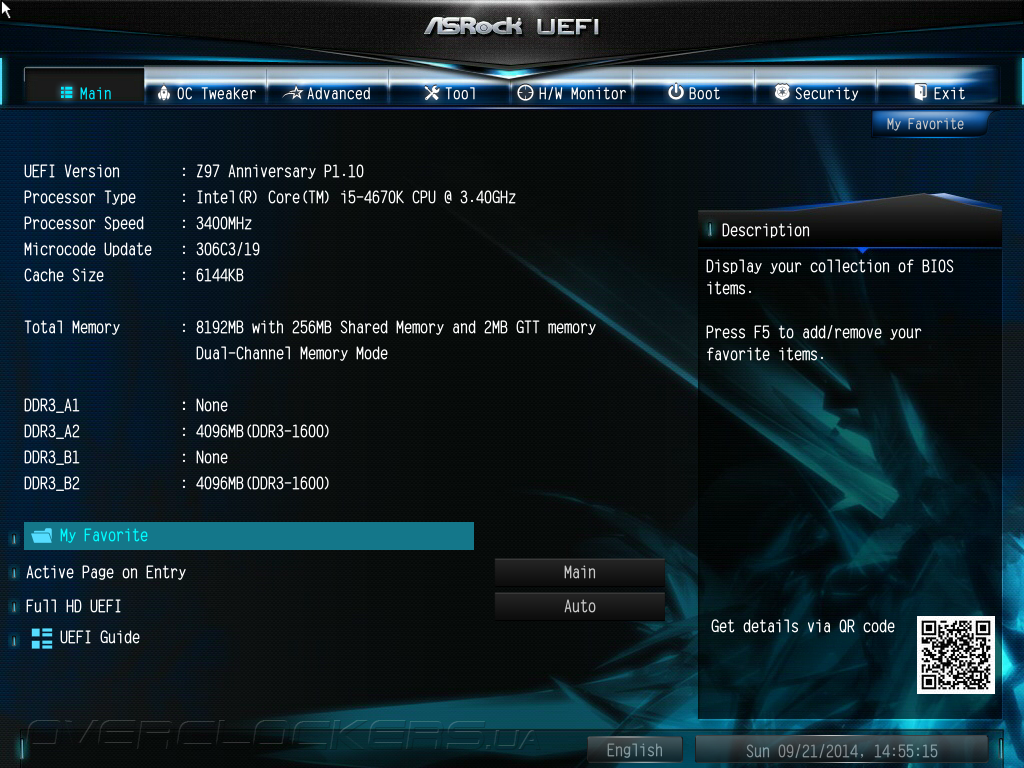Click the Security shield icon

coord(782,92)
